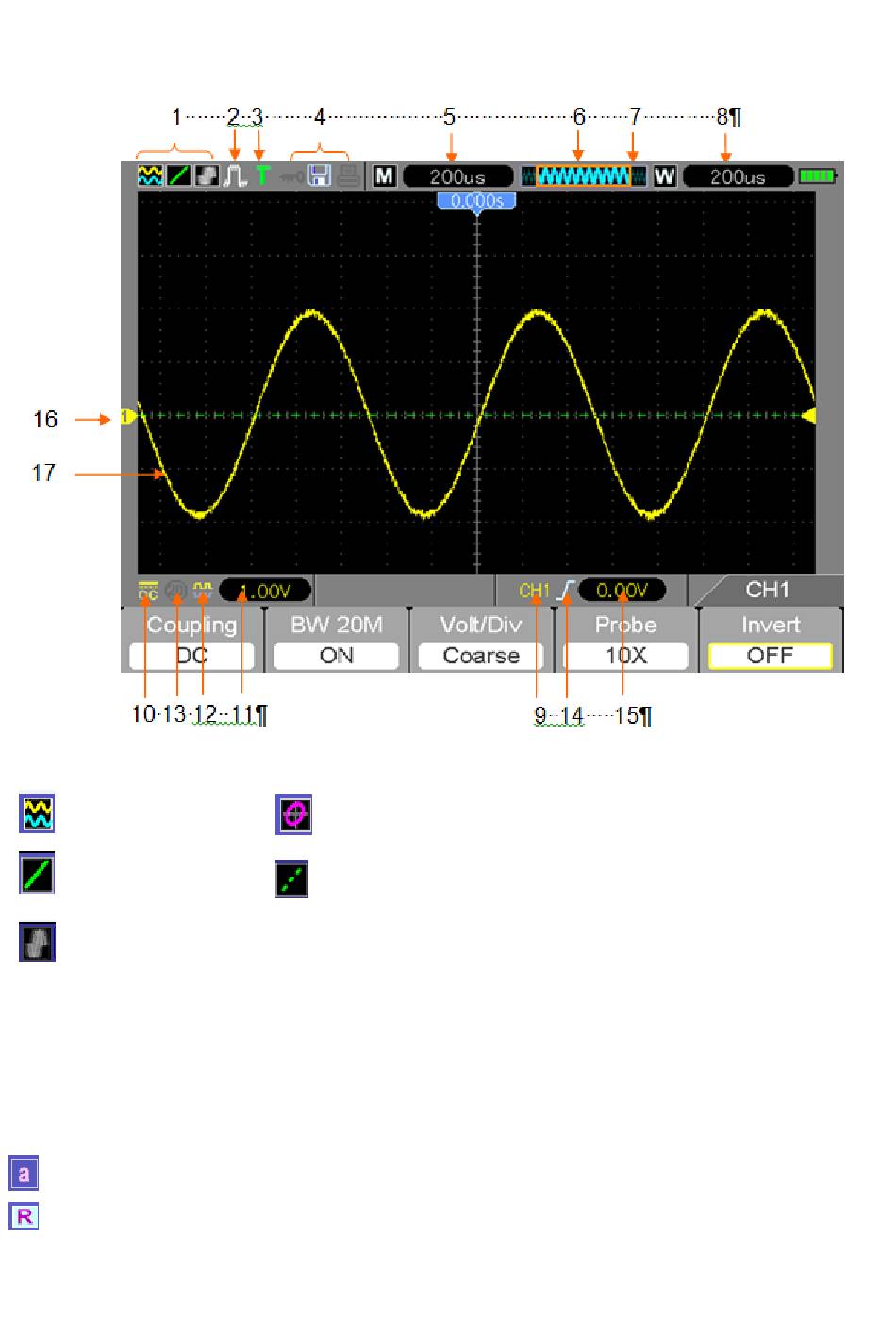Viewport: 896px width, 1320px height.
Task: Click the yellow trigger level arrow on right edge
Action: pos(808,415)
